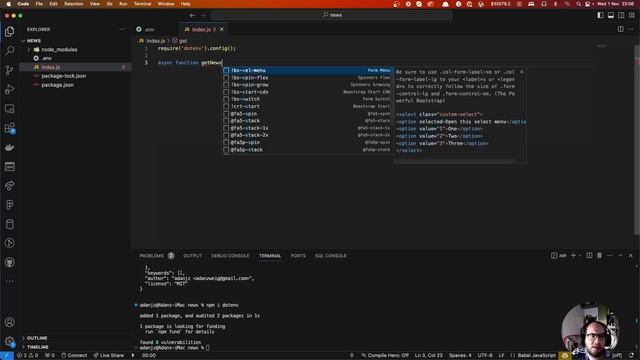Screen dimensions: 640x360
Task: Go back with the navigation arrow
Action: tap(192, 15)
